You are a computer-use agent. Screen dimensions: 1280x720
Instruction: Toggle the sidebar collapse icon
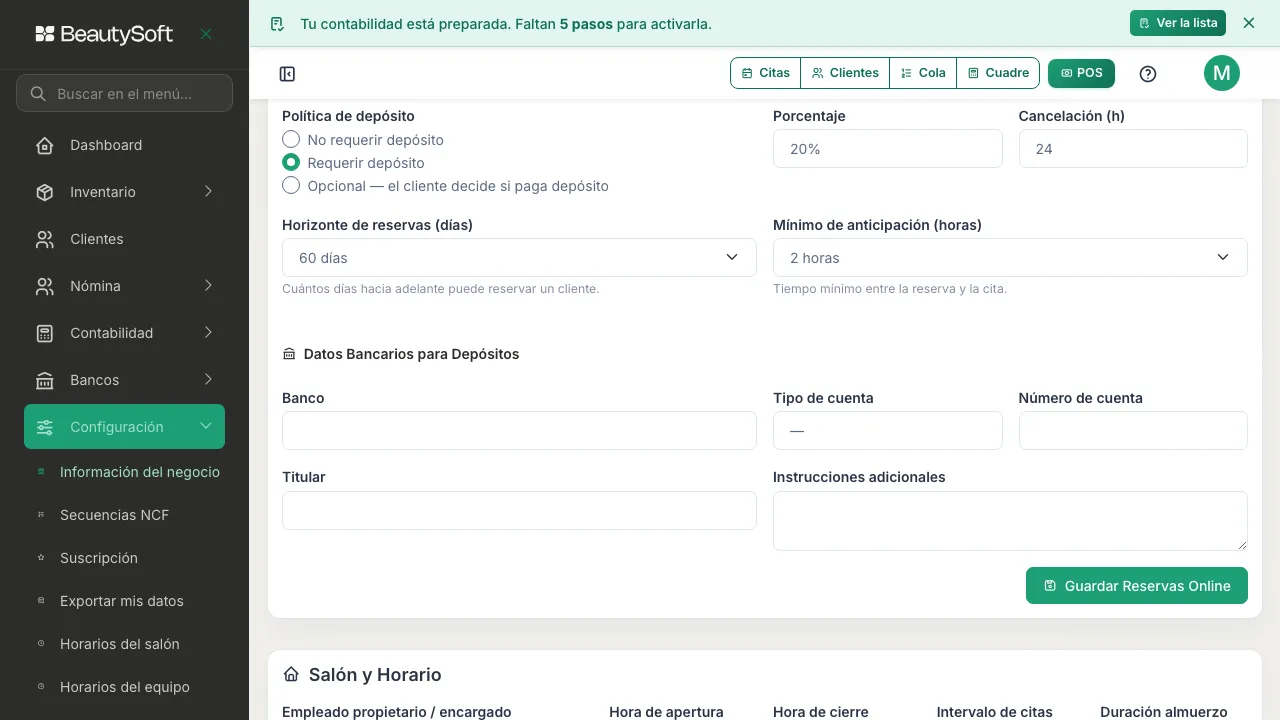click(287, 74)
